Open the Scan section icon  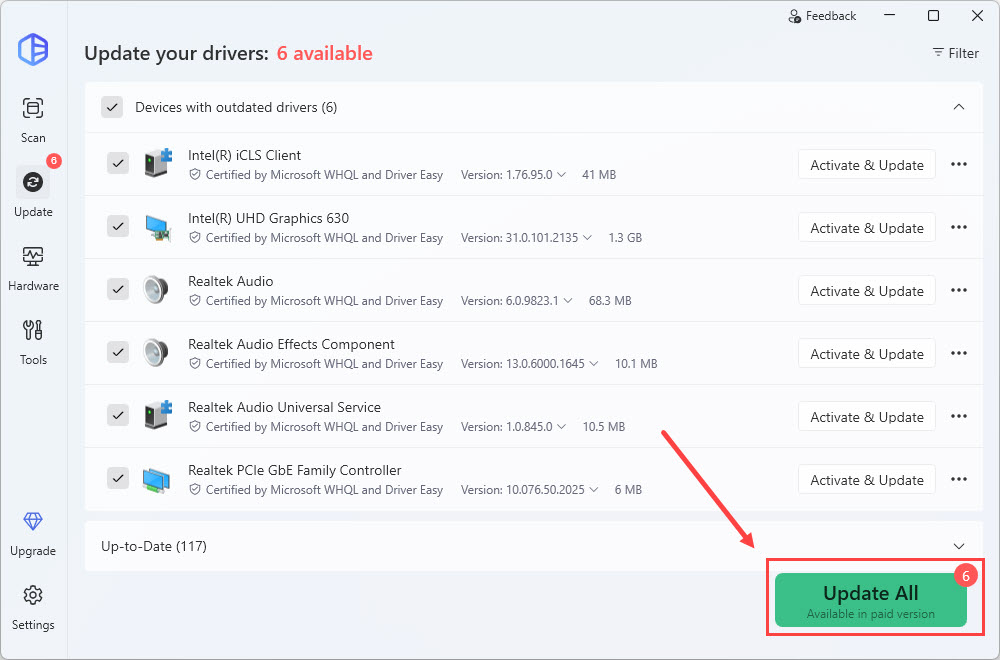(33, 108)
